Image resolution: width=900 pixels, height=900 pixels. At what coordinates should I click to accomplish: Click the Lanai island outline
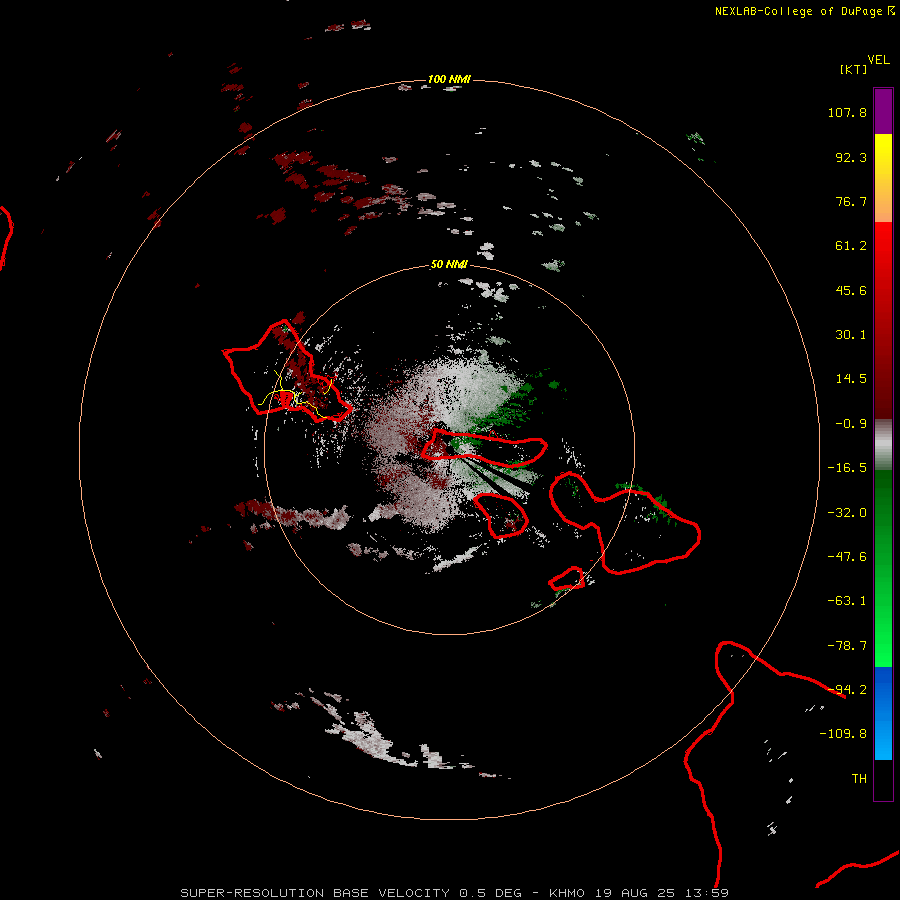click(501, 515)
